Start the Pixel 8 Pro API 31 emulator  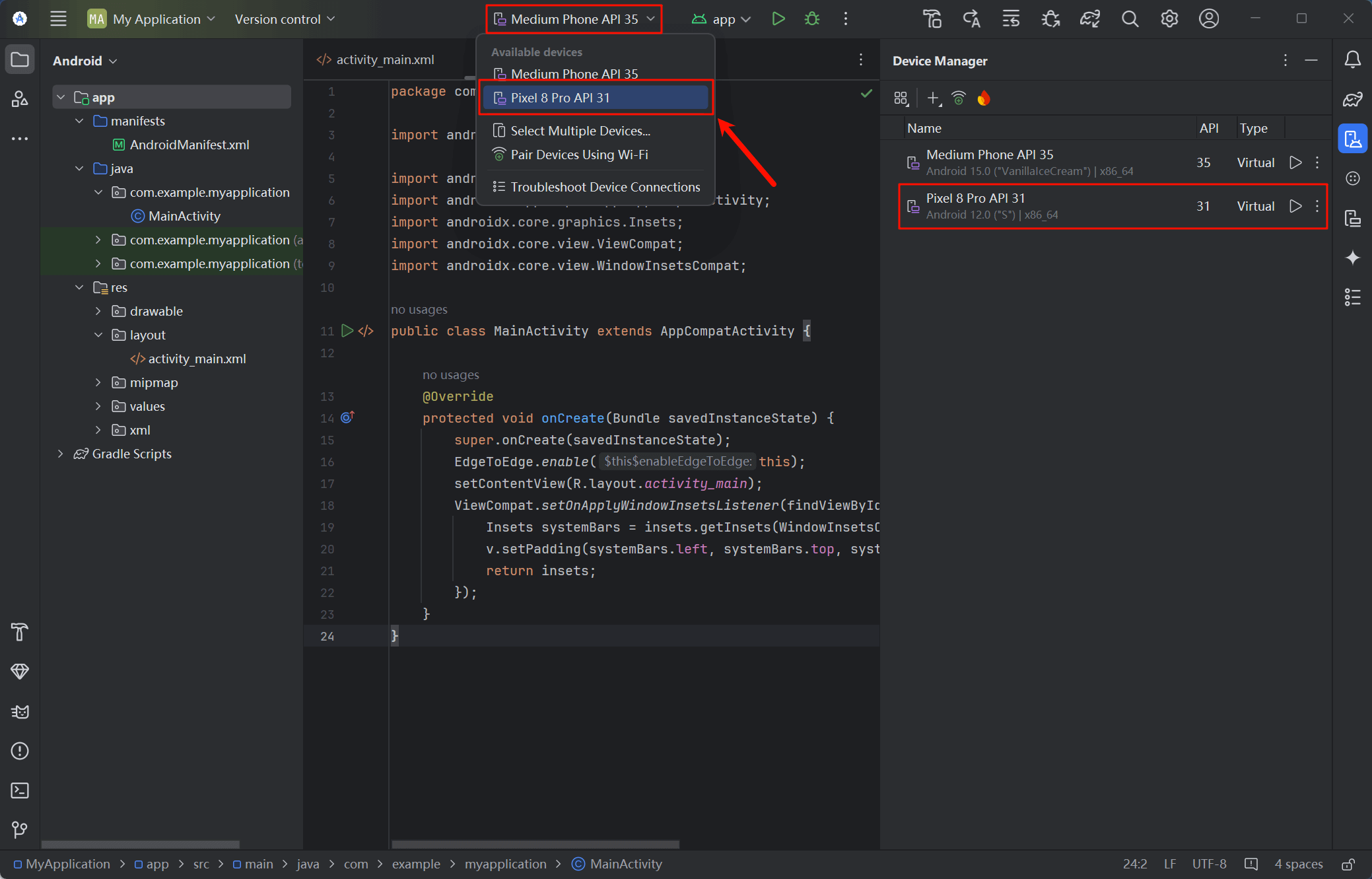tap(1295, 206)
